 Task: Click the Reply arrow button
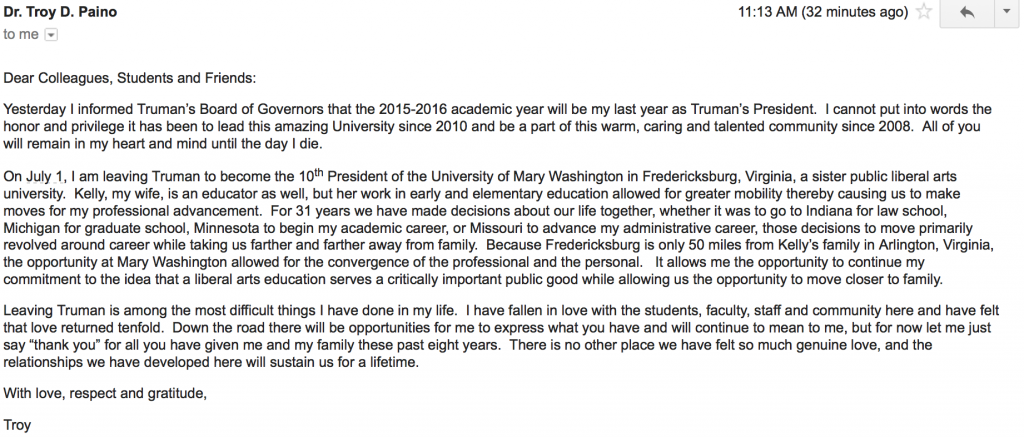[x=966, y=13]
